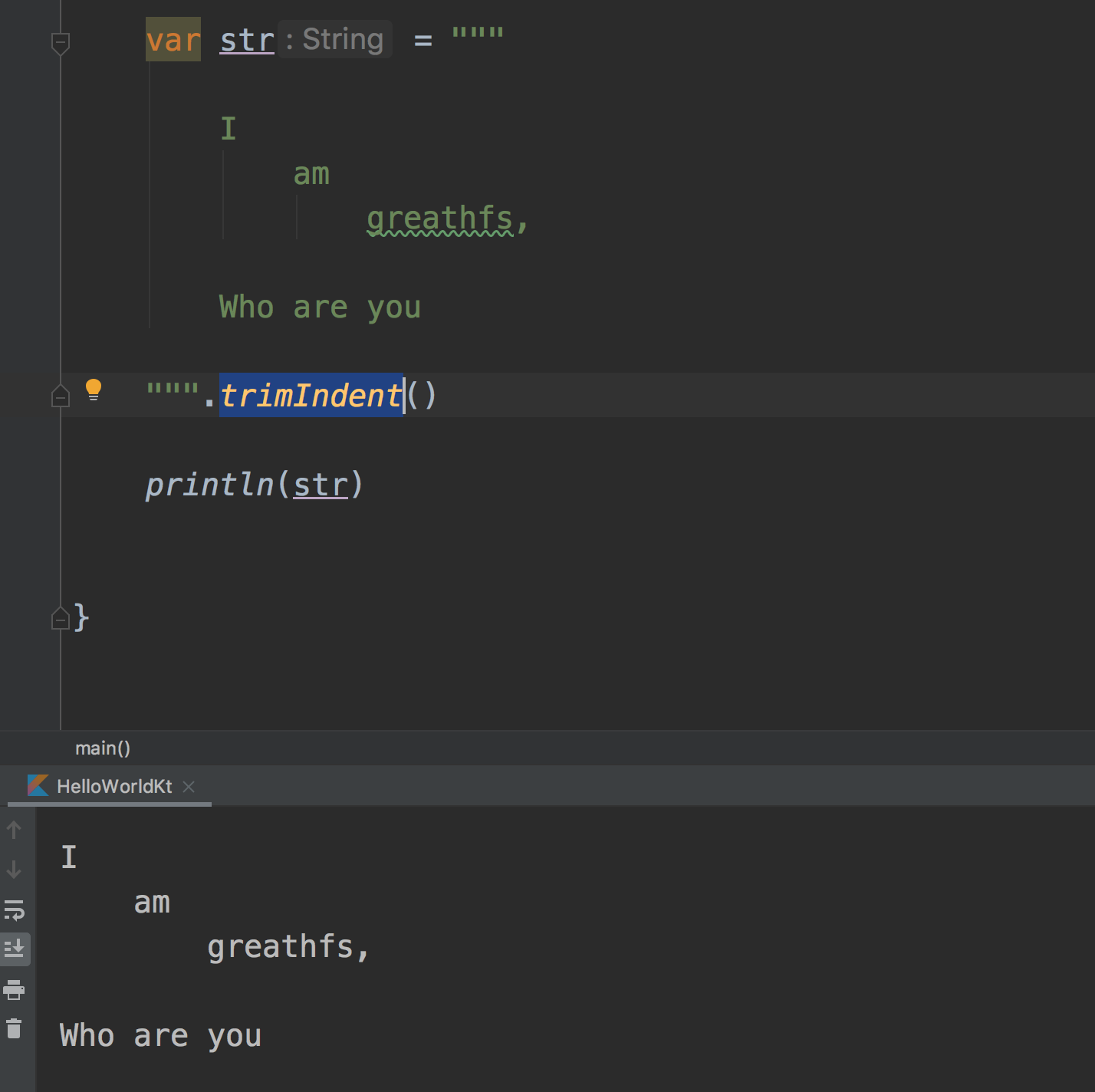Viewport: 1095px width, 1092px height.
Task: Click the main() breadcrumb
Action: pos(103,748)
